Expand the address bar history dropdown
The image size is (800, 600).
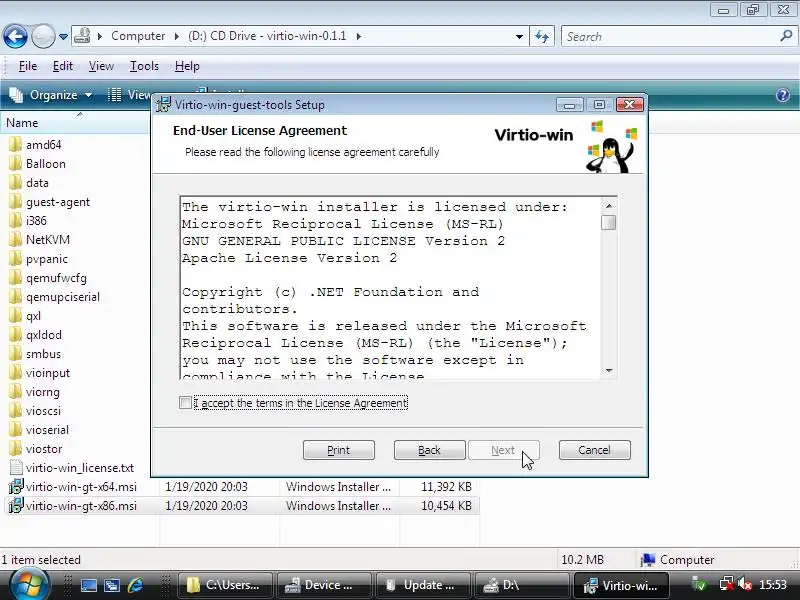pos(519,36)
